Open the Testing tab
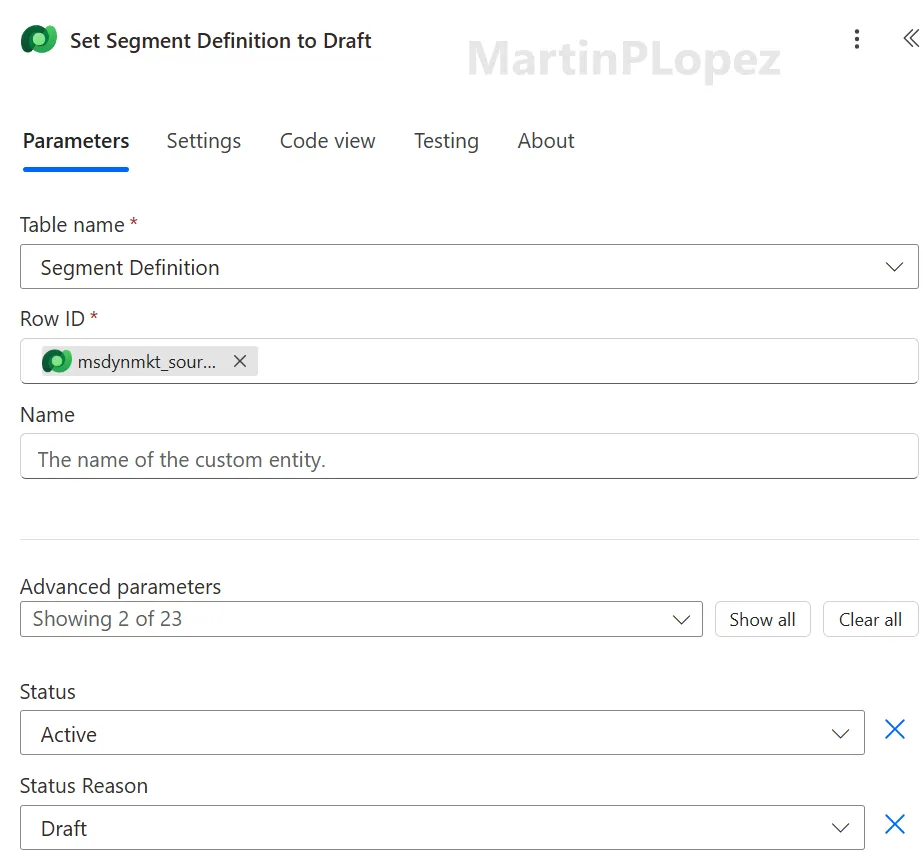The image size is (923, 867). [446, 141]
